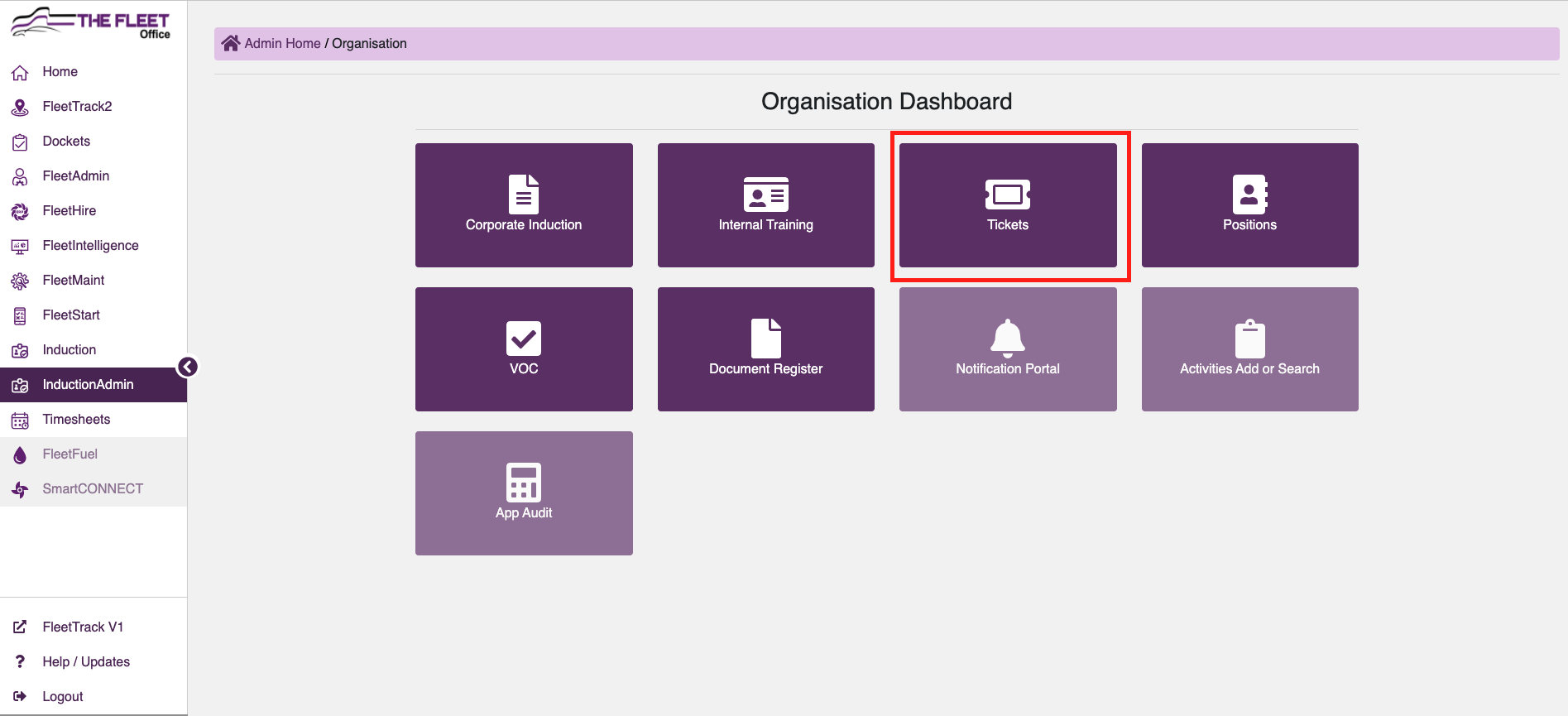
Task: Collapse the sidebar with the chevron button
Action: pos(188,367)
